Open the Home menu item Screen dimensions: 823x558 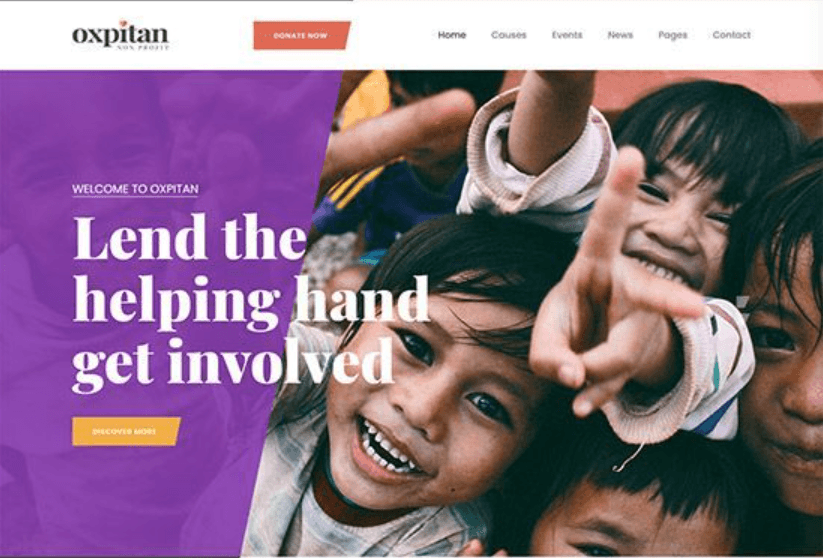click(x=452, y=35)
